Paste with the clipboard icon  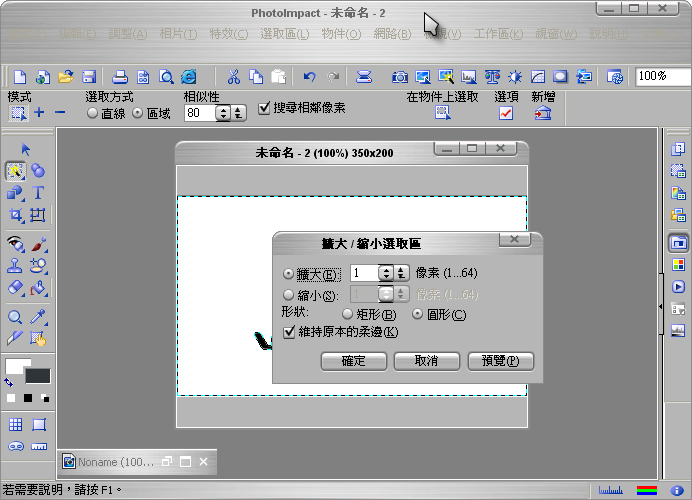click(x=279, y=77)
